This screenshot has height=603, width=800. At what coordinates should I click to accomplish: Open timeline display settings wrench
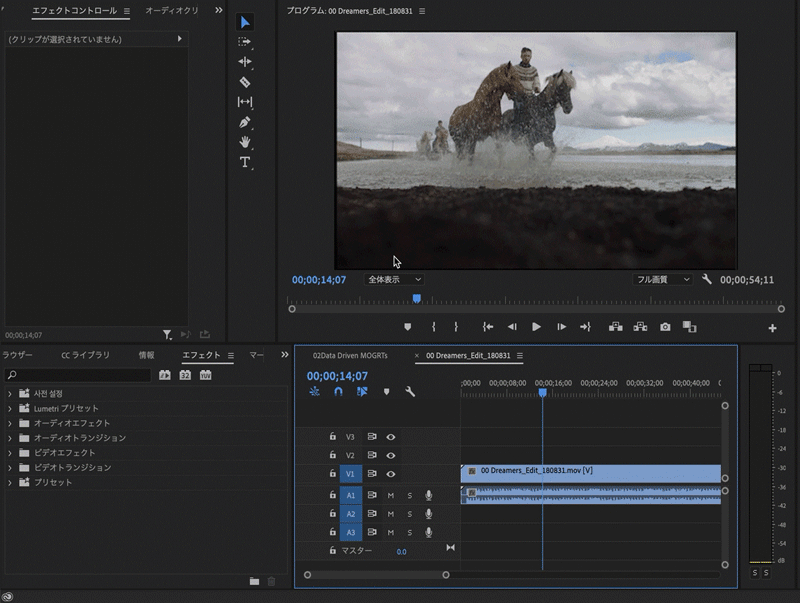(x=409, y=392)
